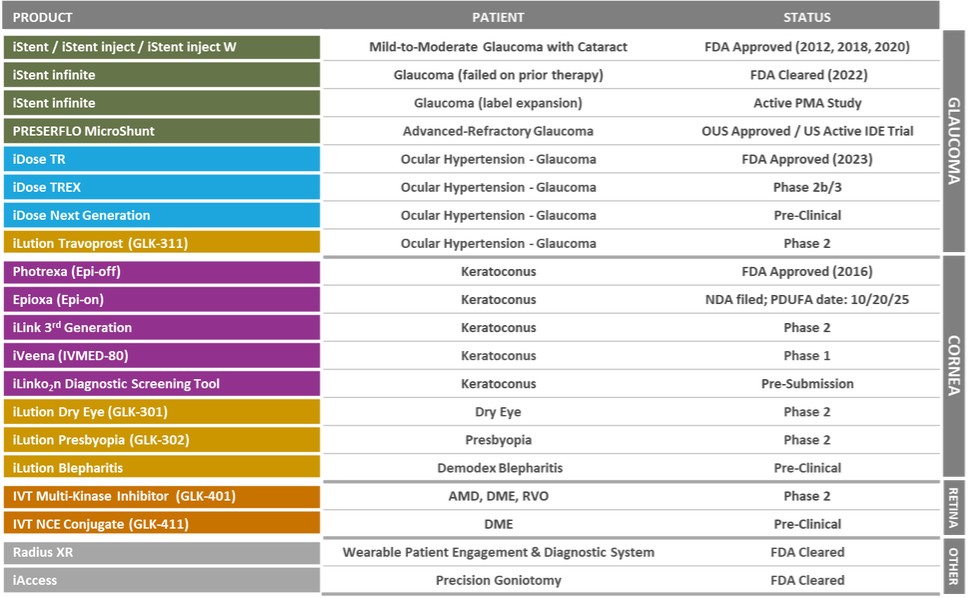
Task: Click the Epioxa (Epi-on) product cell
Action: pos(162,300)
